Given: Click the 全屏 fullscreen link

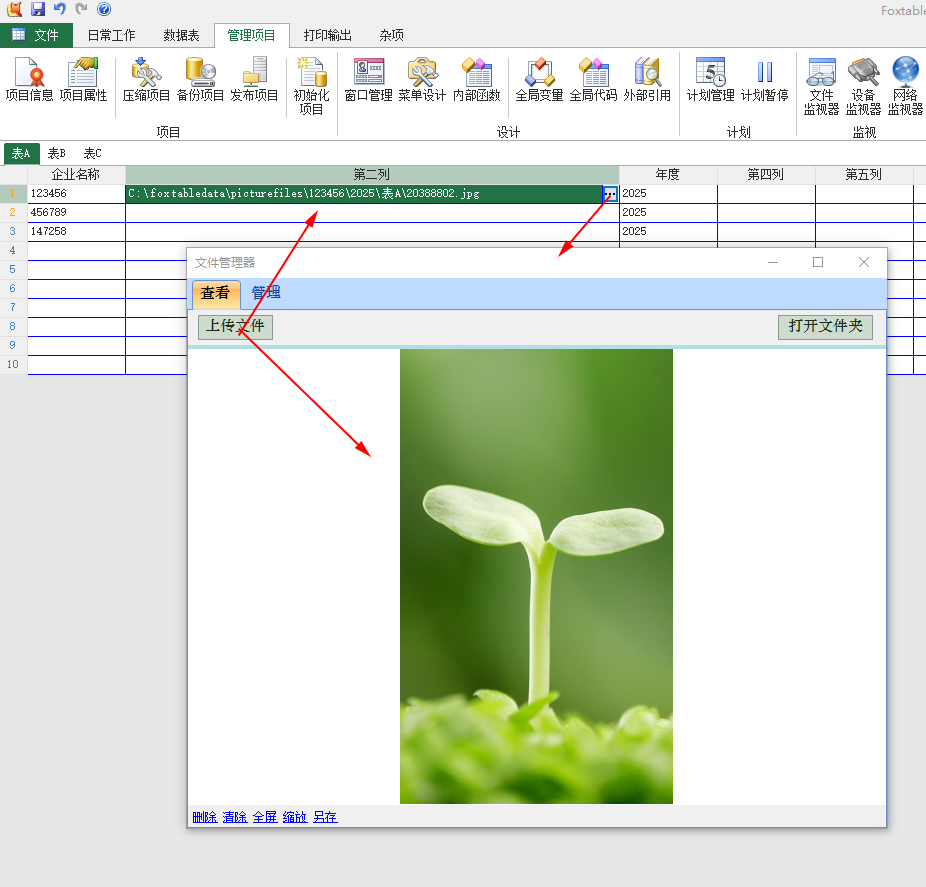Looking at the screenshot, I should point(265,817).
